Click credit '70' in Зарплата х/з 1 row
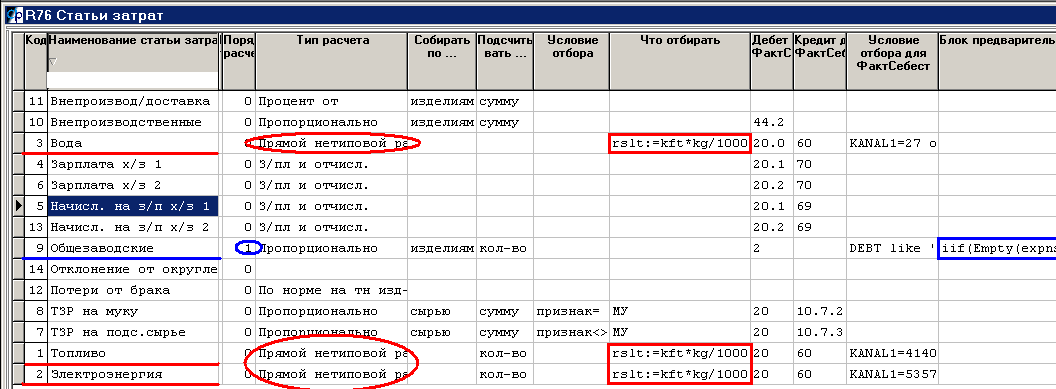The width and height of the screenshot is (1056, 389). pyautogui.click(x=819, y=164)
